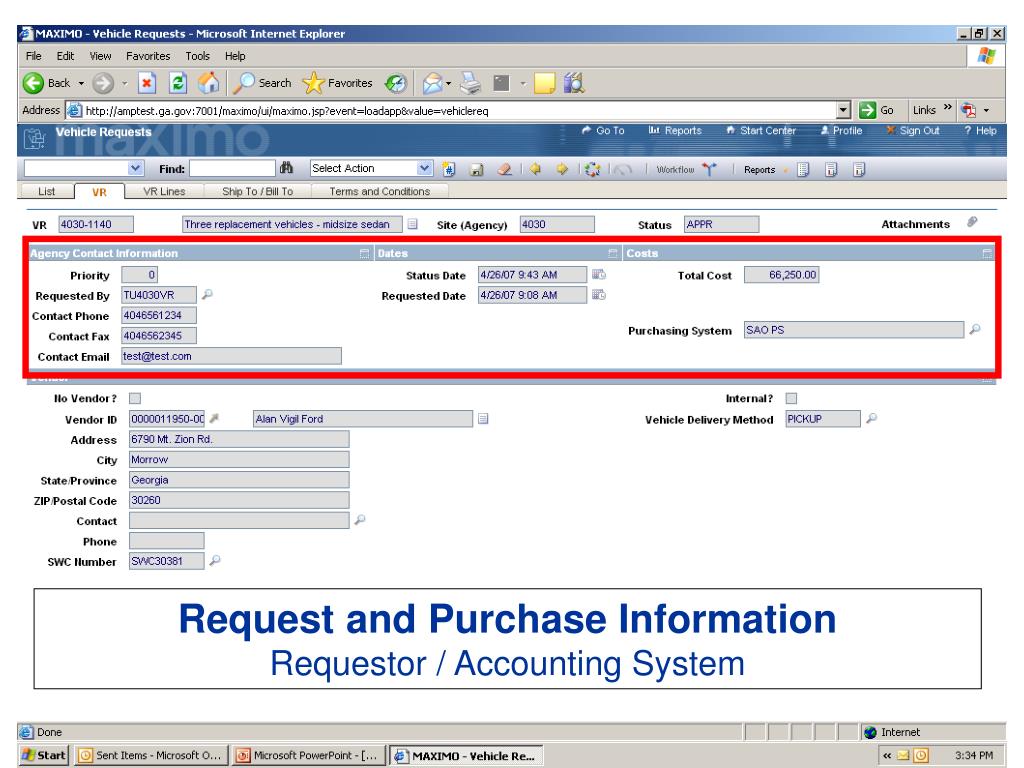Click the change status circular icon
The width and height of the screenshot is (1024, 768).
click(592, 170)
